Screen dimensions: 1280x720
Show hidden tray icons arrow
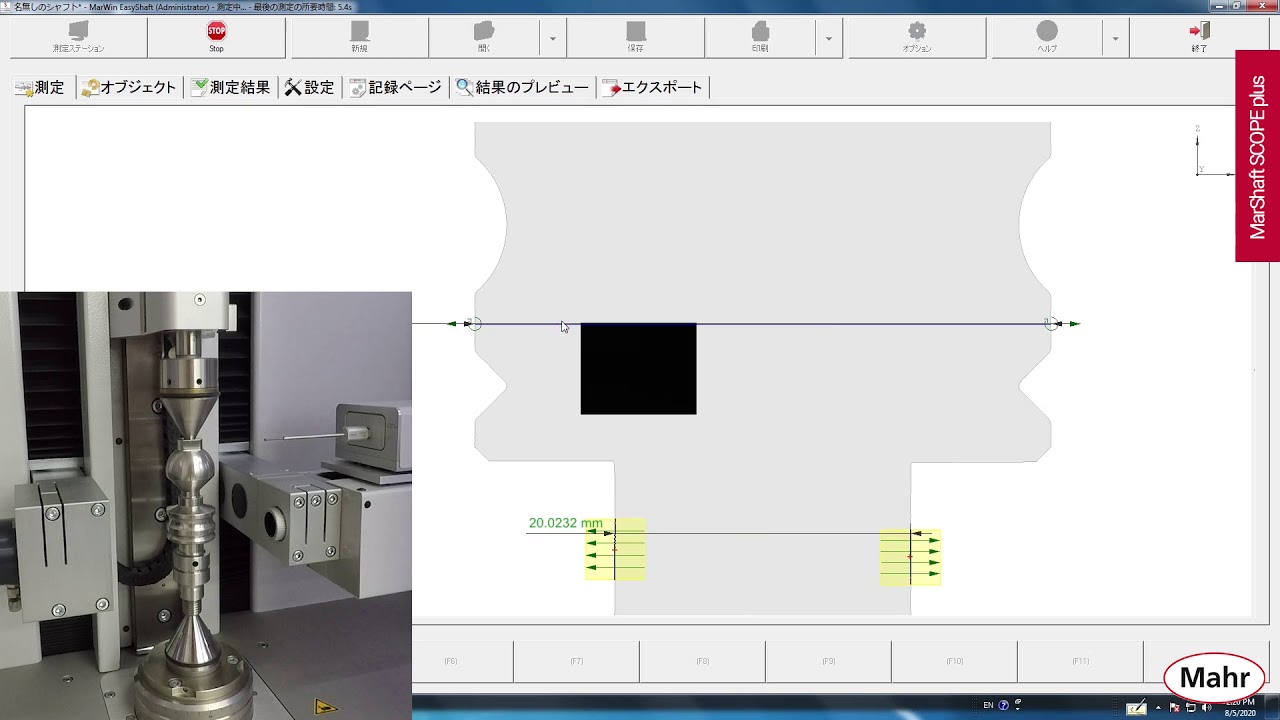(1160, 708)
